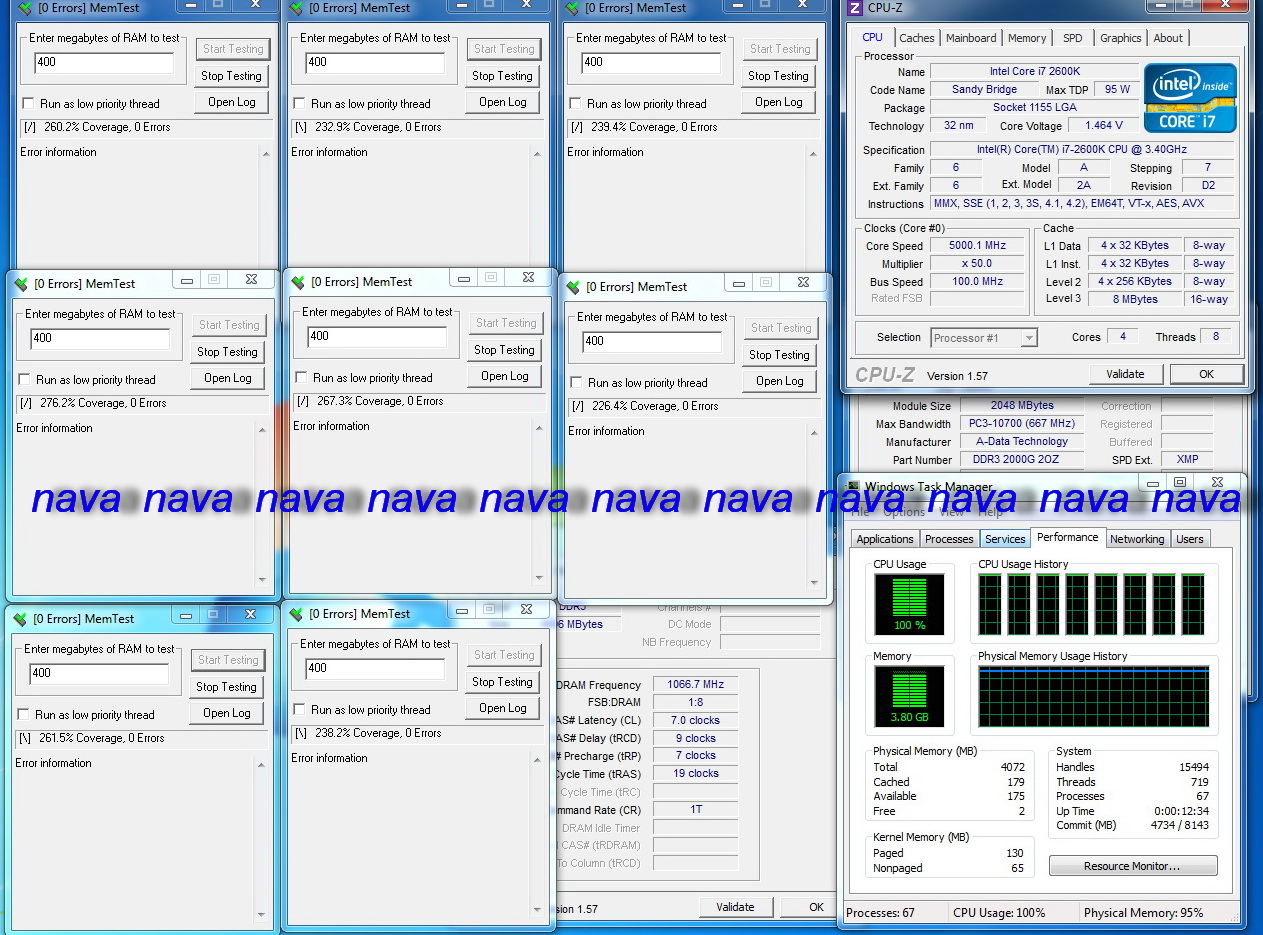Image resolution: width=1263 pixels, height=935 pixels.
Task: Enable low priority thread in 267.3% coverage MemTest
Action: click(x=302, y=378)
